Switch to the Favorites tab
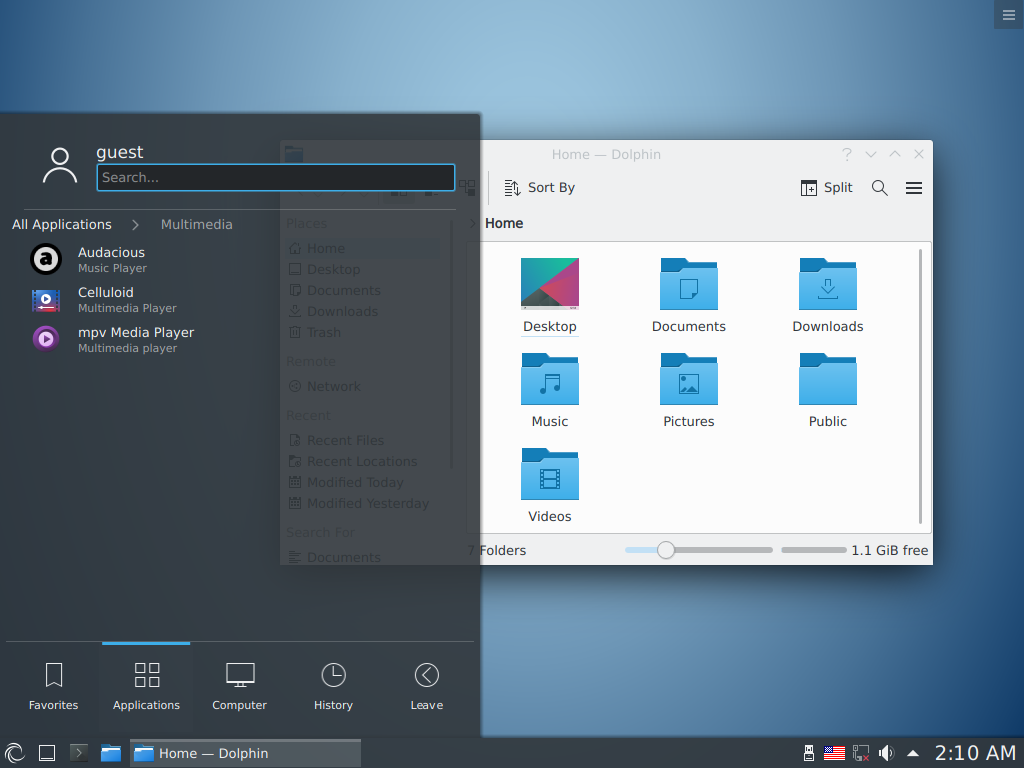Viewport: 1024px width, 768px height. pyautogui.click(x=53, y=683)
